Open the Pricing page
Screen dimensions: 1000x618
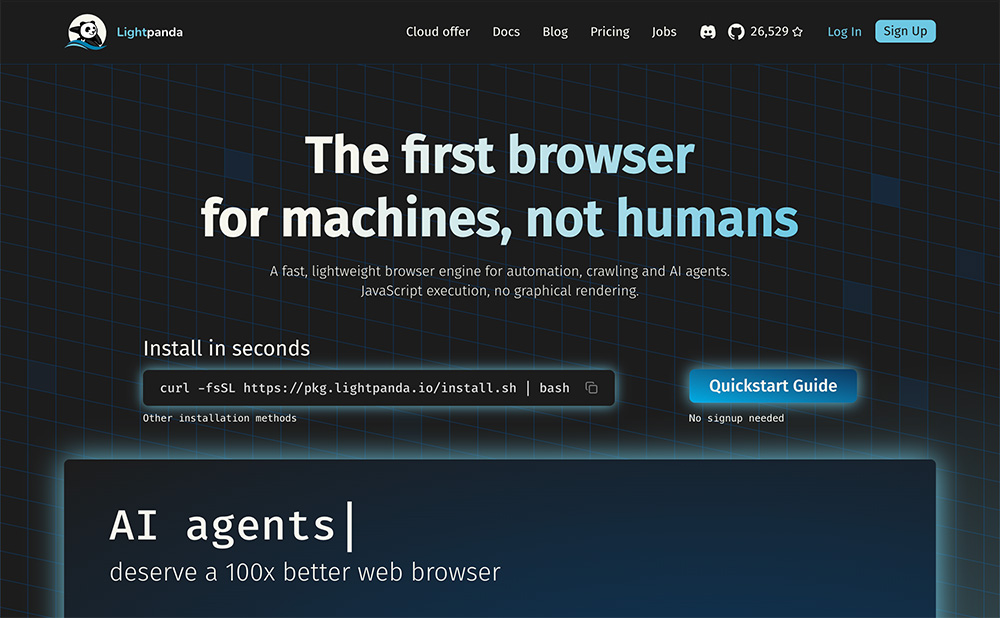coord(609,32)
